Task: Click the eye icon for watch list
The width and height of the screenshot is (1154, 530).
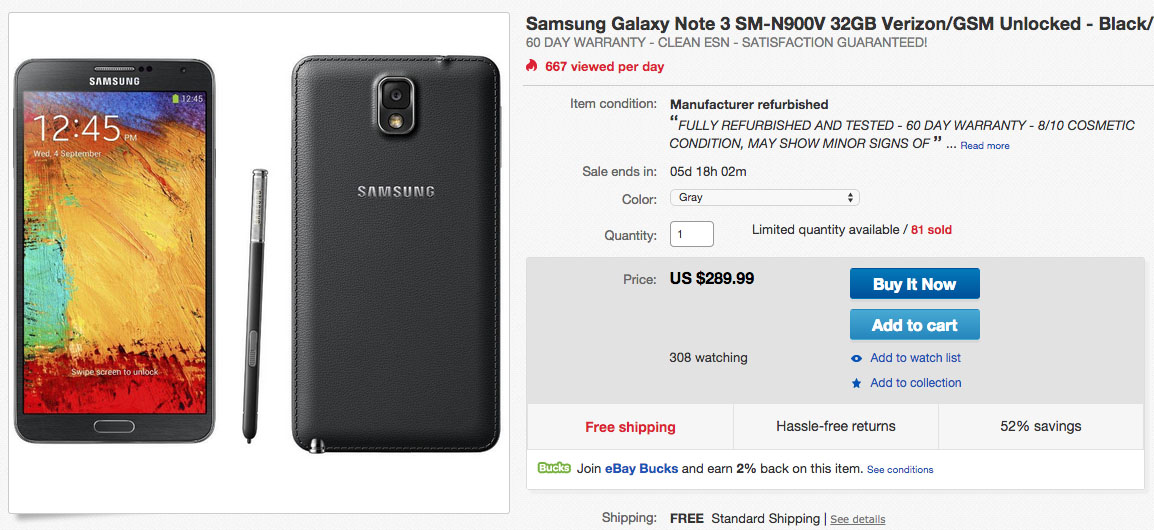Action: [856, 358]
